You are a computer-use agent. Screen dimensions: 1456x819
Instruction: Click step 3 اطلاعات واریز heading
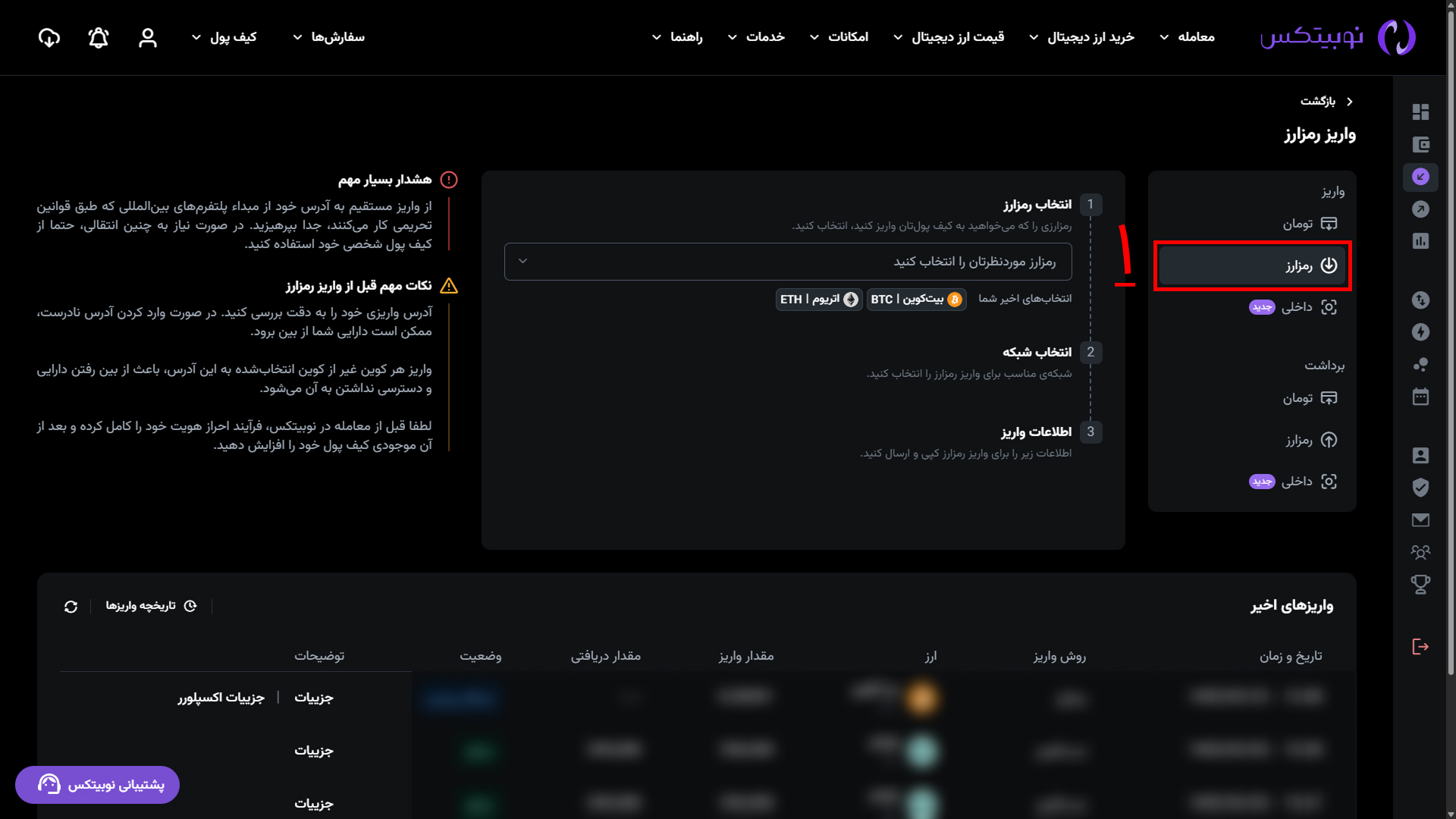(x=1036, y=432)
